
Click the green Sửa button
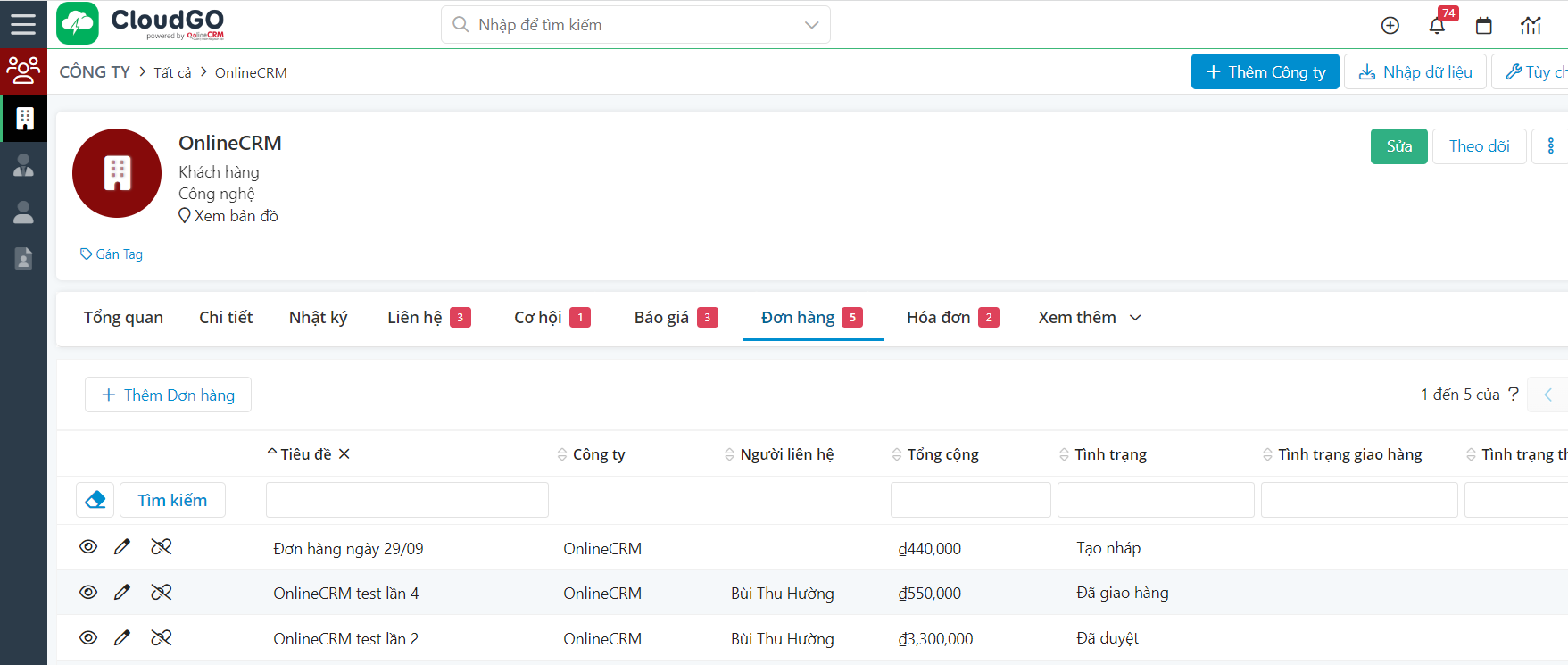1399,146
